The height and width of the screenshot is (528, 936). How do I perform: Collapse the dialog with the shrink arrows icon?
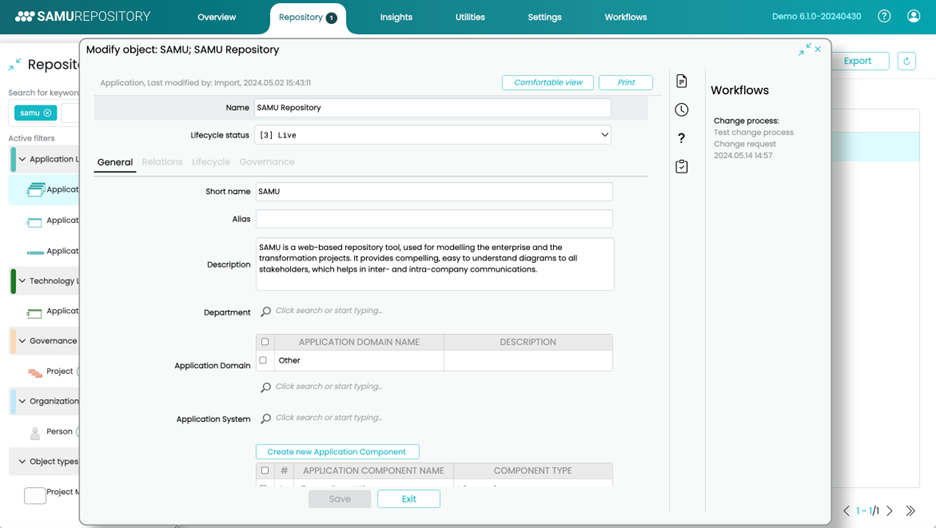tap(805, 50)
